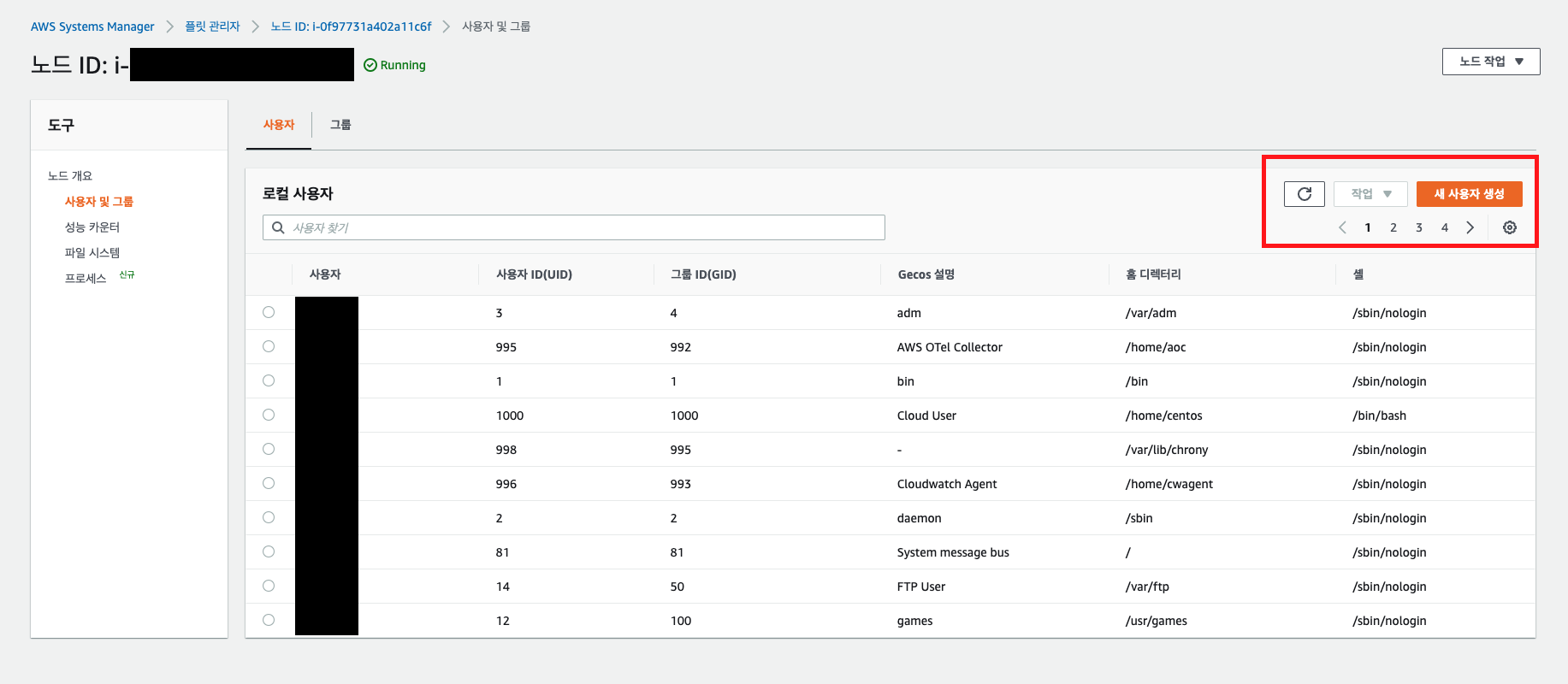This screenshot has width=1568, height=684.
Task: Open 성능 카운터 in the sidebar
Action: coord(92,227)
